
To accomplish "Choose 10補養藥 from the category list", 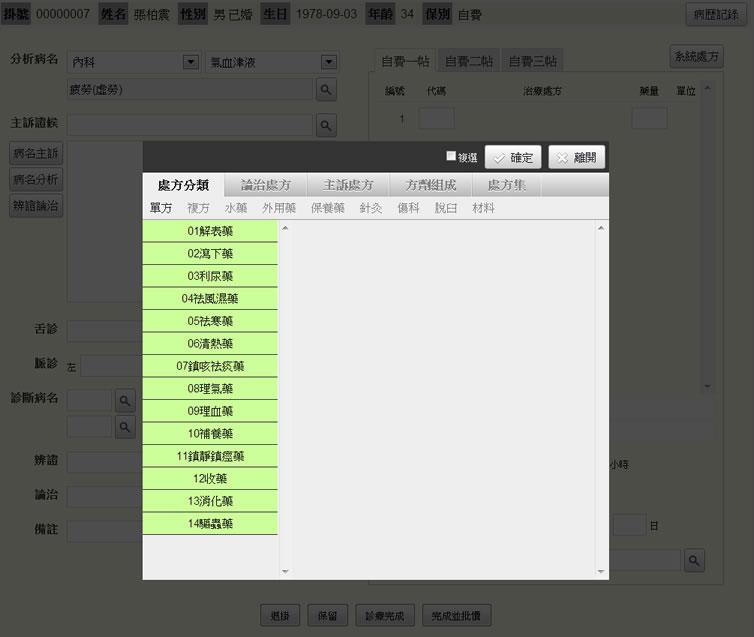I will click(210, 433).
